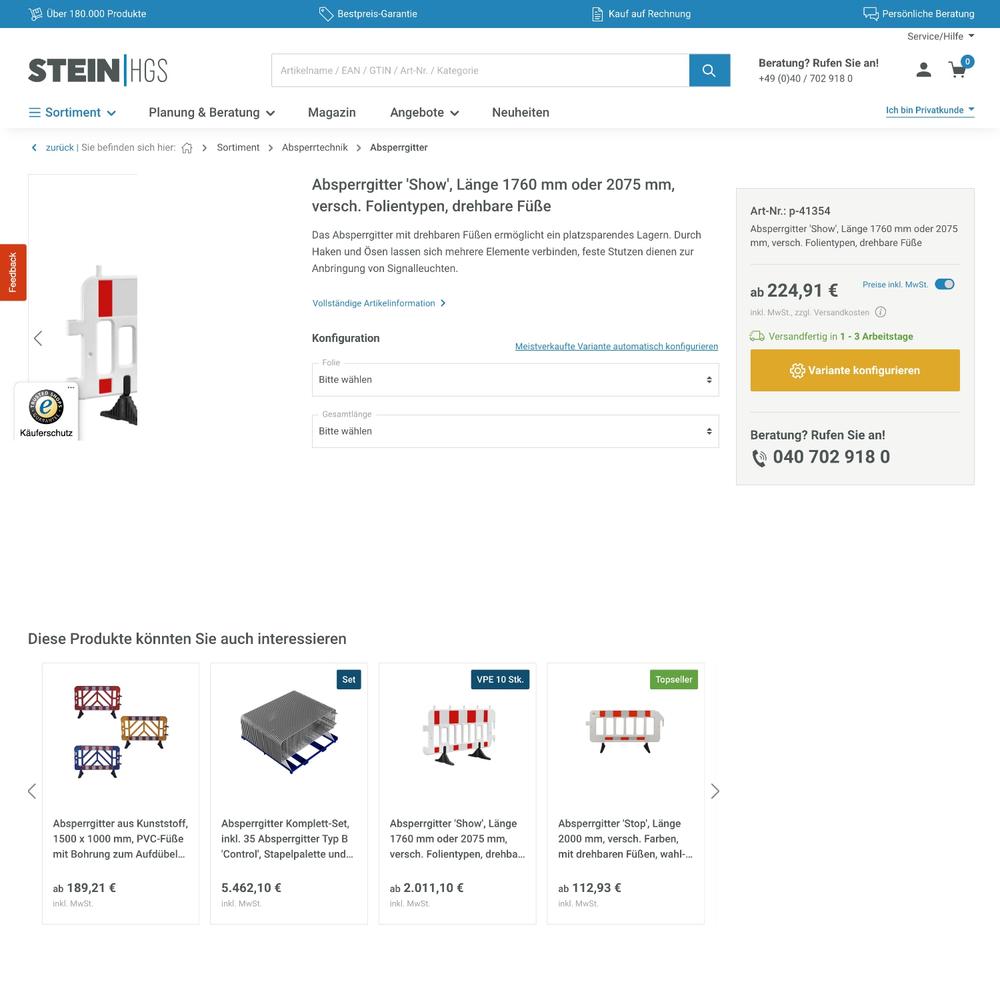
Task: Open the Magazin menu item
Action: (x=332, y=112)
